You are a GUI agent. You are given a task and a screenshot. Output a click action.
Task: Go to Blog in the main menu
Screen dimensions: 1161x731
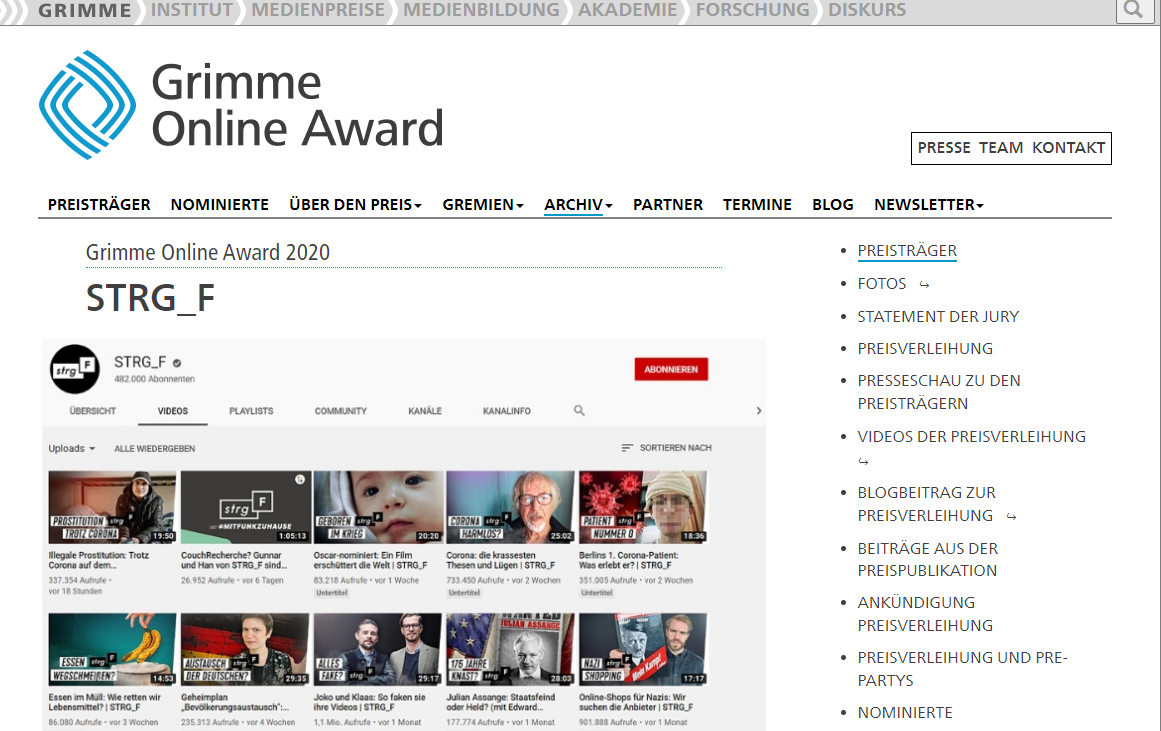833,204
